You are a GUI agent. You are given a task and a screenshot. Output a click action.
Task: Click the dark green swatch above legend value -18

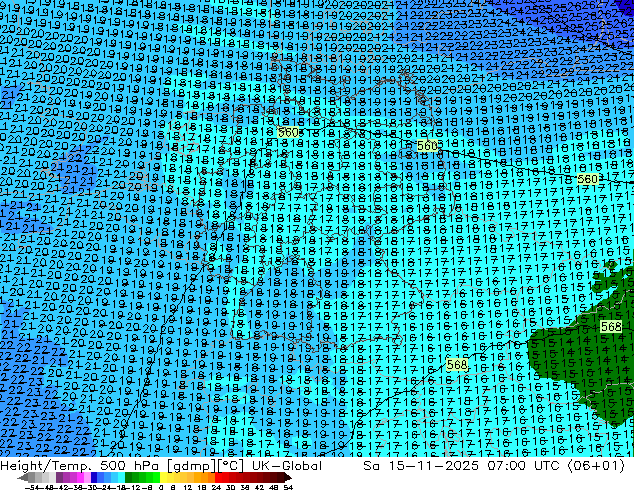point(128,477)
